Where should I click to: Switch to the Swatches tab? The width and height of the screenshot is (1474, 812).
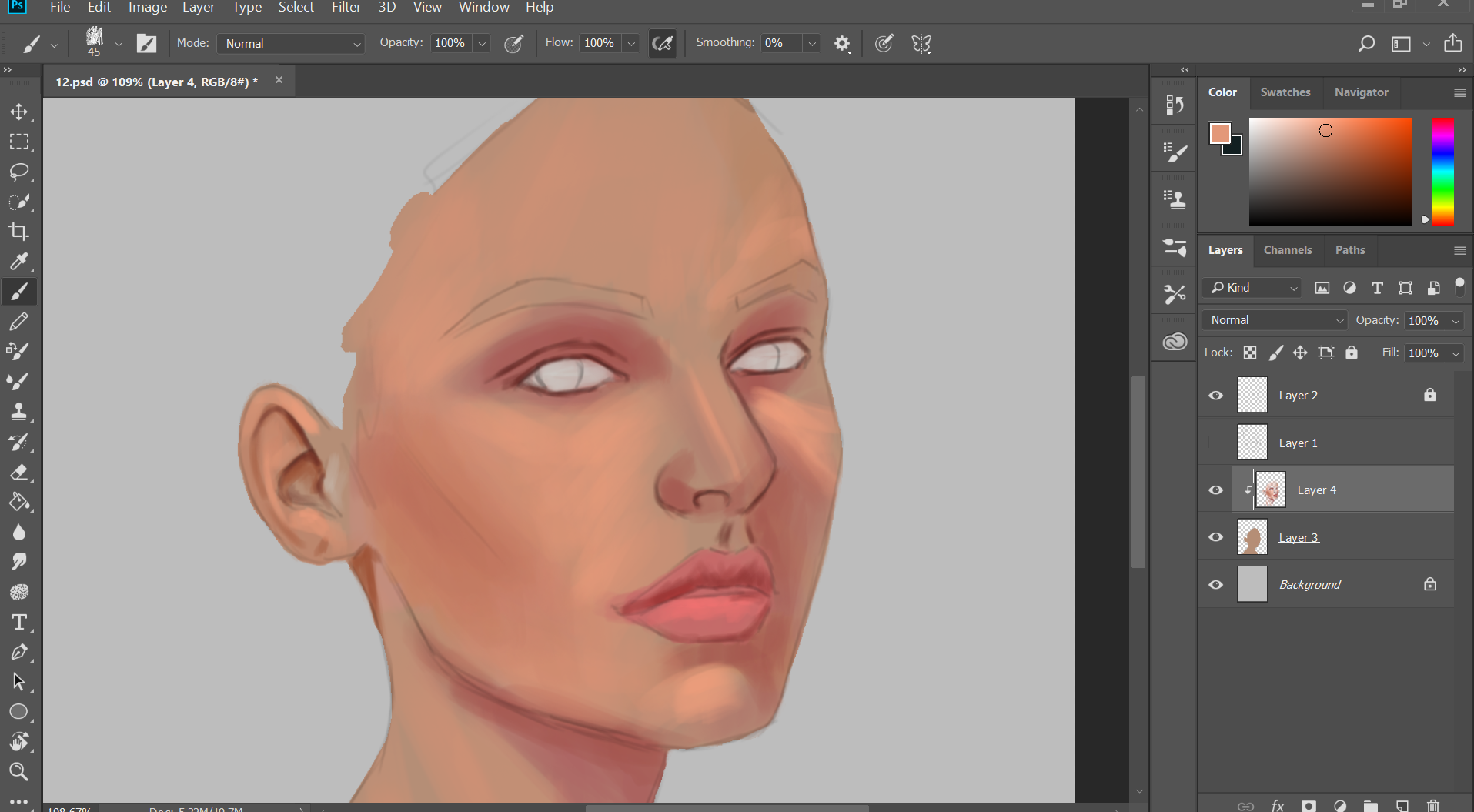(1285, 92)
